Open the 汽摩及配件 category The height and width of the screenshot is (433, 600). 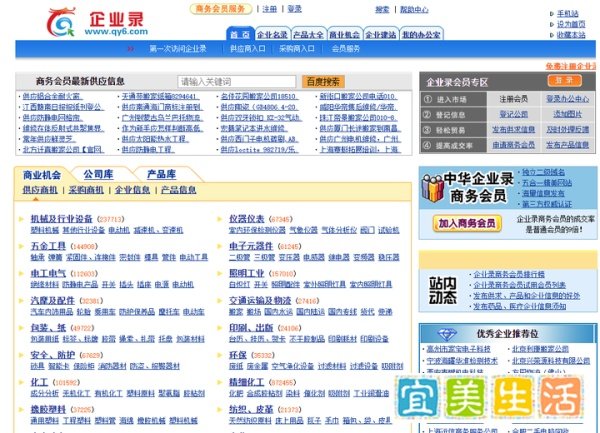coord(53,301)
